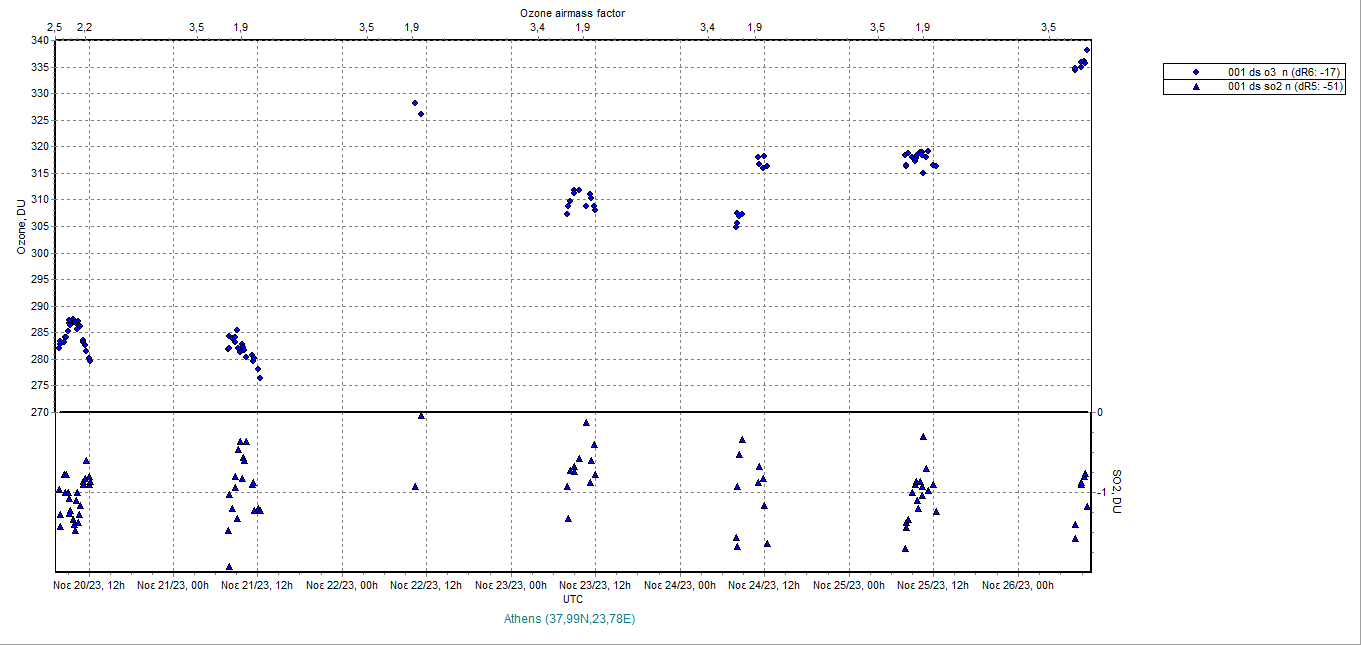The image size is (1361, 645).
Task: Click the '-1' tick on the SO2 axis
Action: pyautogui.click(x=1100, y=493)
